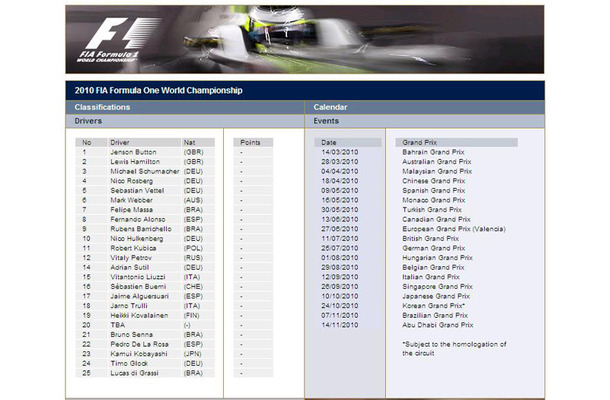Open the Italian Grand Prix event
The width and height of the screenshot is (610, 400).
click(431, 277)
